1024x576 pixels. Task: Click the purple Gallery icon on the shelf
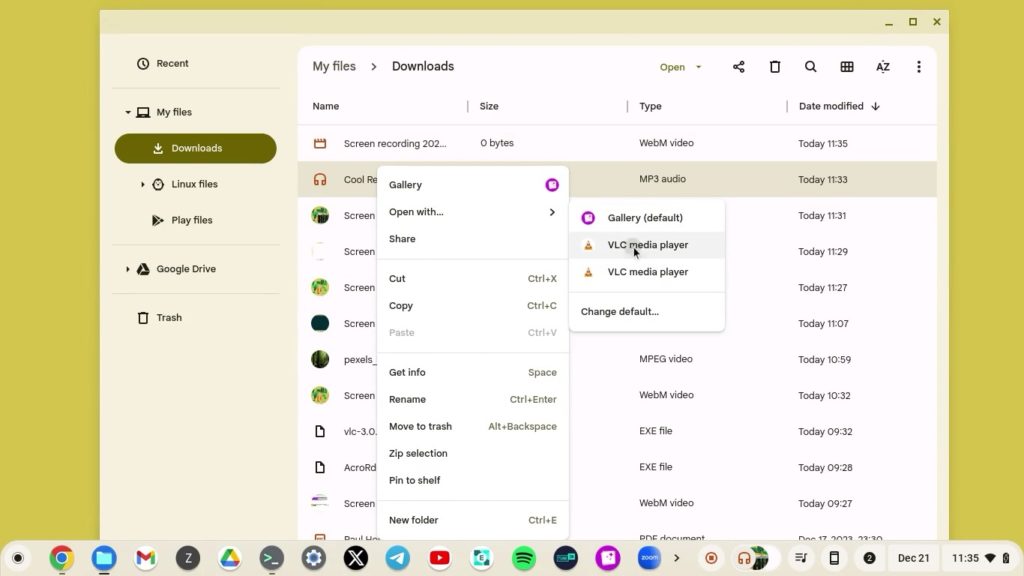click(607, 558)
